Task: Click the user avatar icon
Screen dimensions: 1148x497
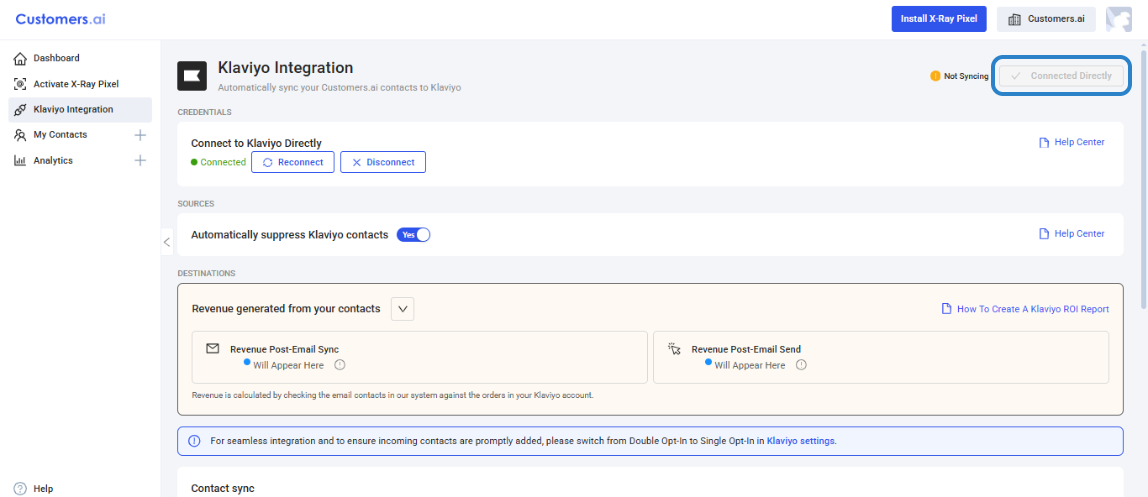Action: [1118, 19]
